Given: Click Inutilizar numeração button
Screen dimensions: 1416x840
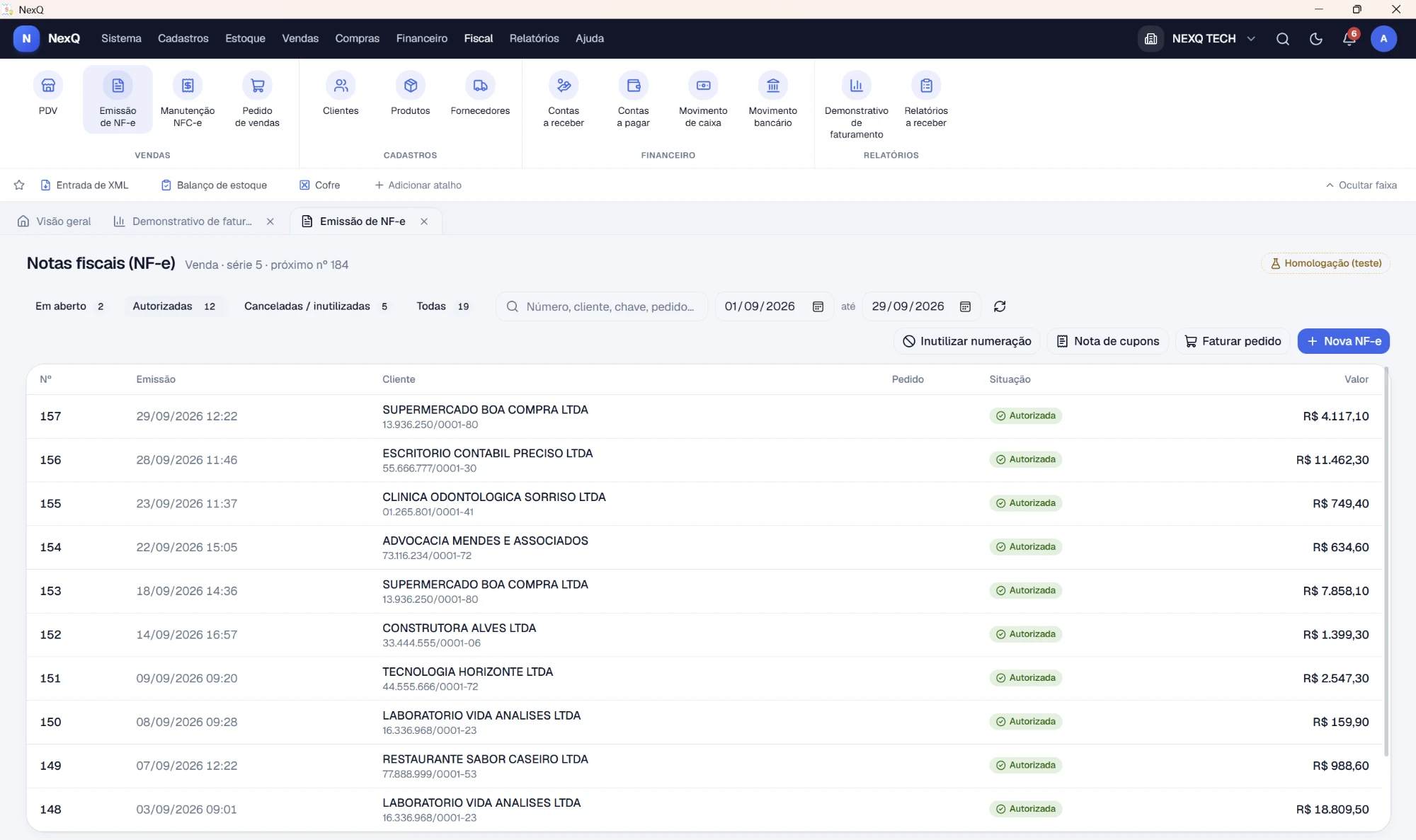Looking at the screenshot, I should [966, 341].
